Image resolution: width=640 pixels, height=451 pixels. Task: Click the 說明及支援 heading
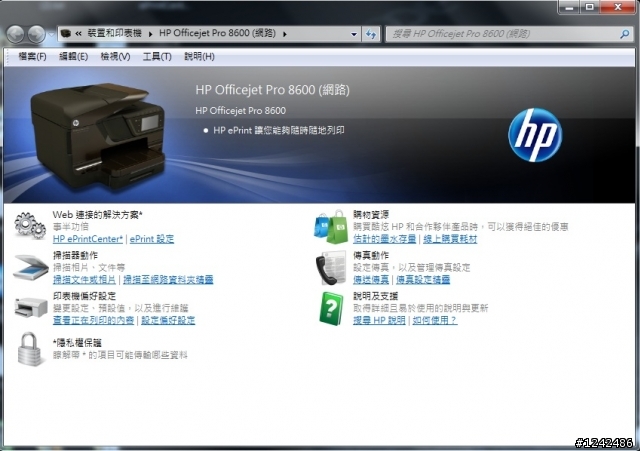click(376, 296)
